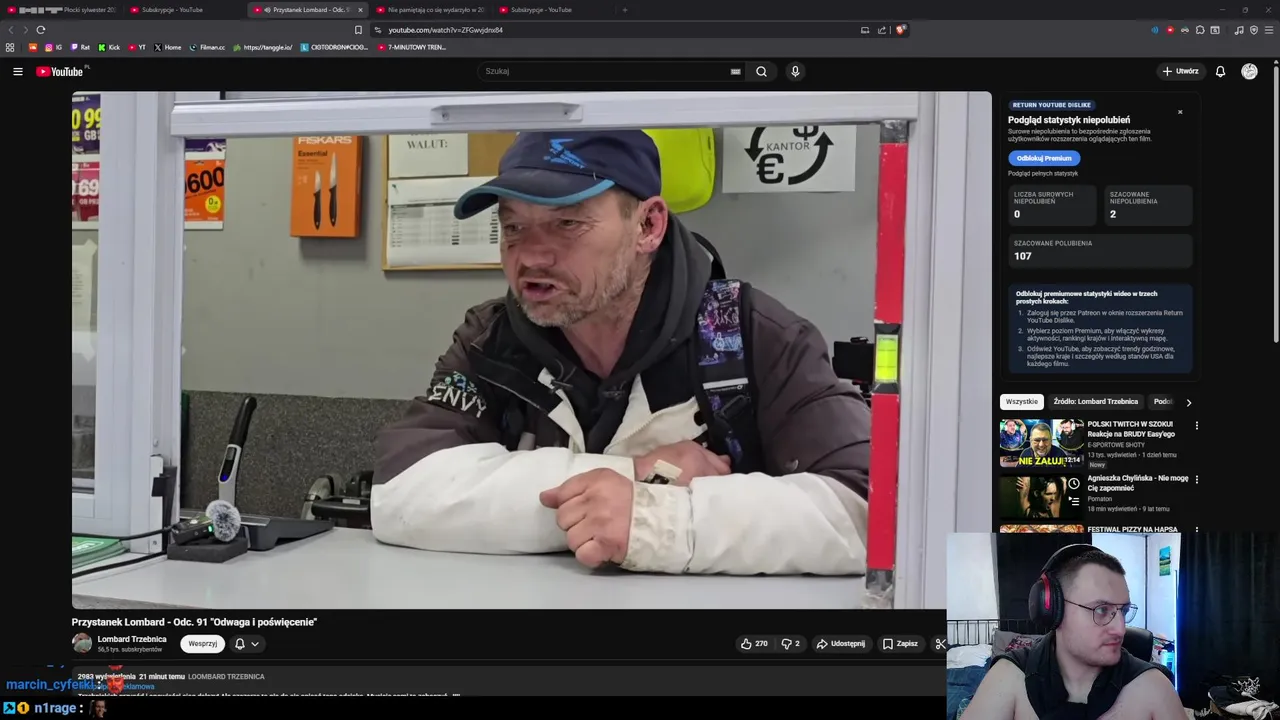Click the VPN shield icon in toolbar
Viewport: 1280px width, 720px height.
[1254, 30]
